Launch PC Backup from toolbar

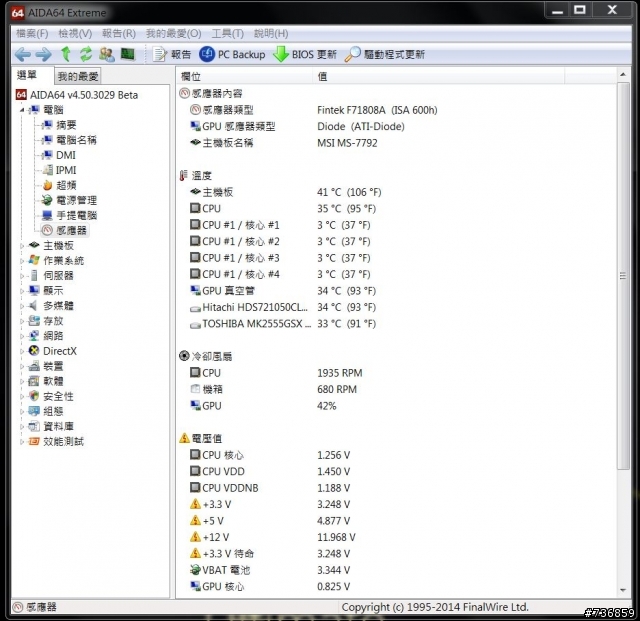coord(232,54)
